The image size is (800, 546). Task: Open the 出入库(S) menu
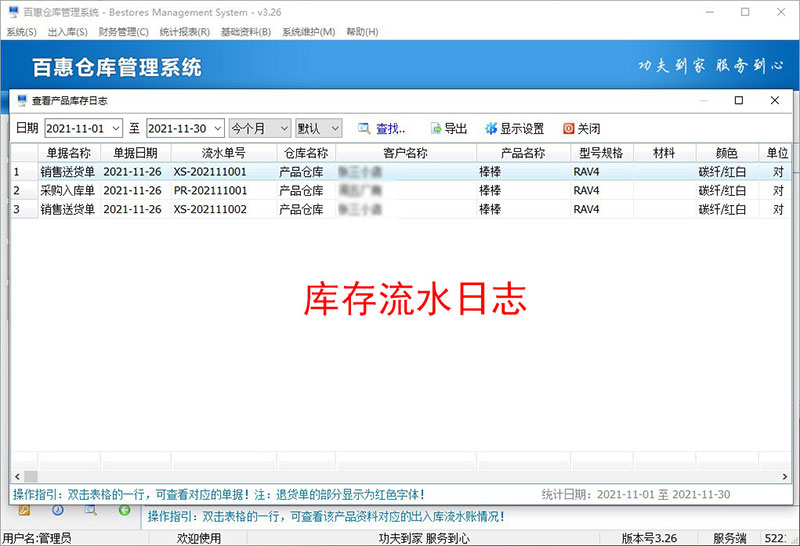click(x=68, y=32)
